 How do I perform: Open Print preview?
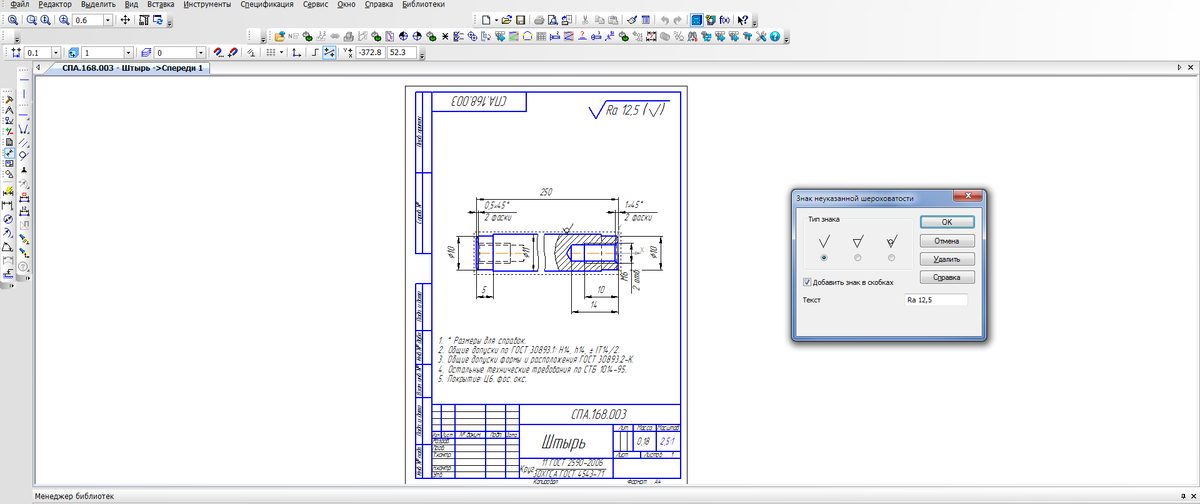coord(553,20)
